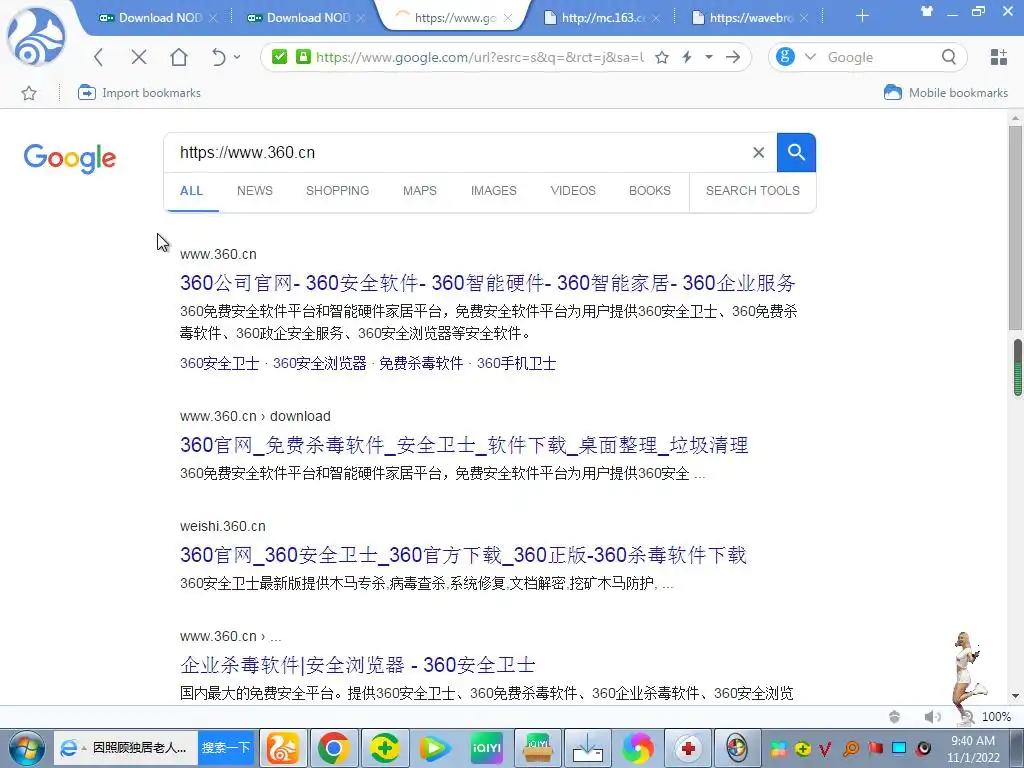Image resolution: width=1024 pixels, height=768 pixels.
Task: Click the blue search magnifier button
Action: [x=796, y=153]
